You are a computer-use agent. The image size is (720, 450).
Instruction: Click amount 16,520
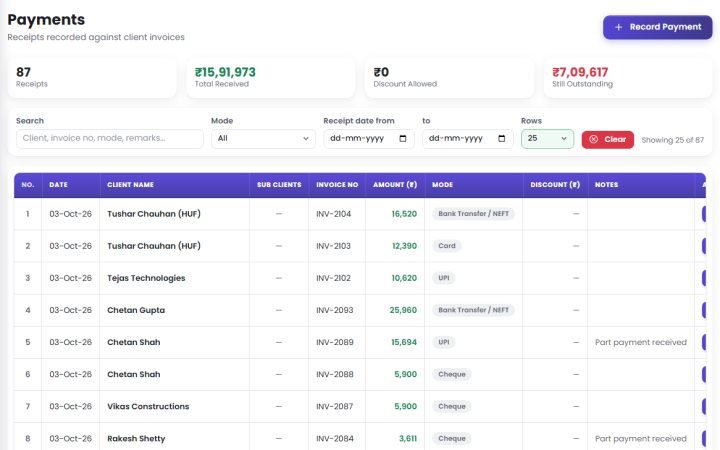[404, 214]
